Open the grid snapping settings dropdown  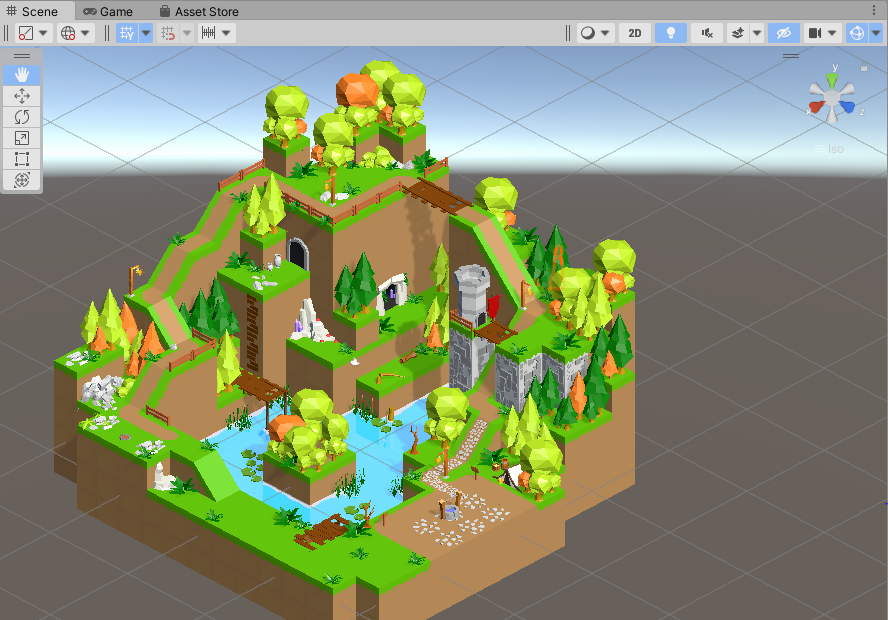187,33
